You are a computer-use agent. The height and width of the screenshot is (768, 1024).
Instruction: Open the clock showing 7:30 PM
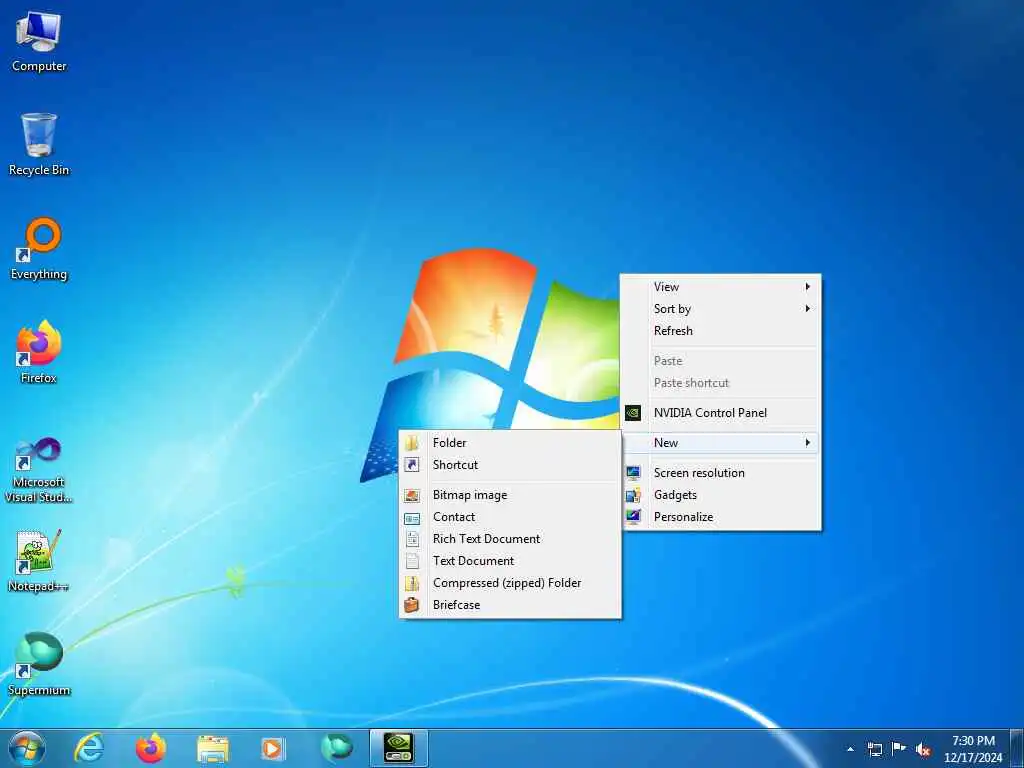tap(973, 748)
